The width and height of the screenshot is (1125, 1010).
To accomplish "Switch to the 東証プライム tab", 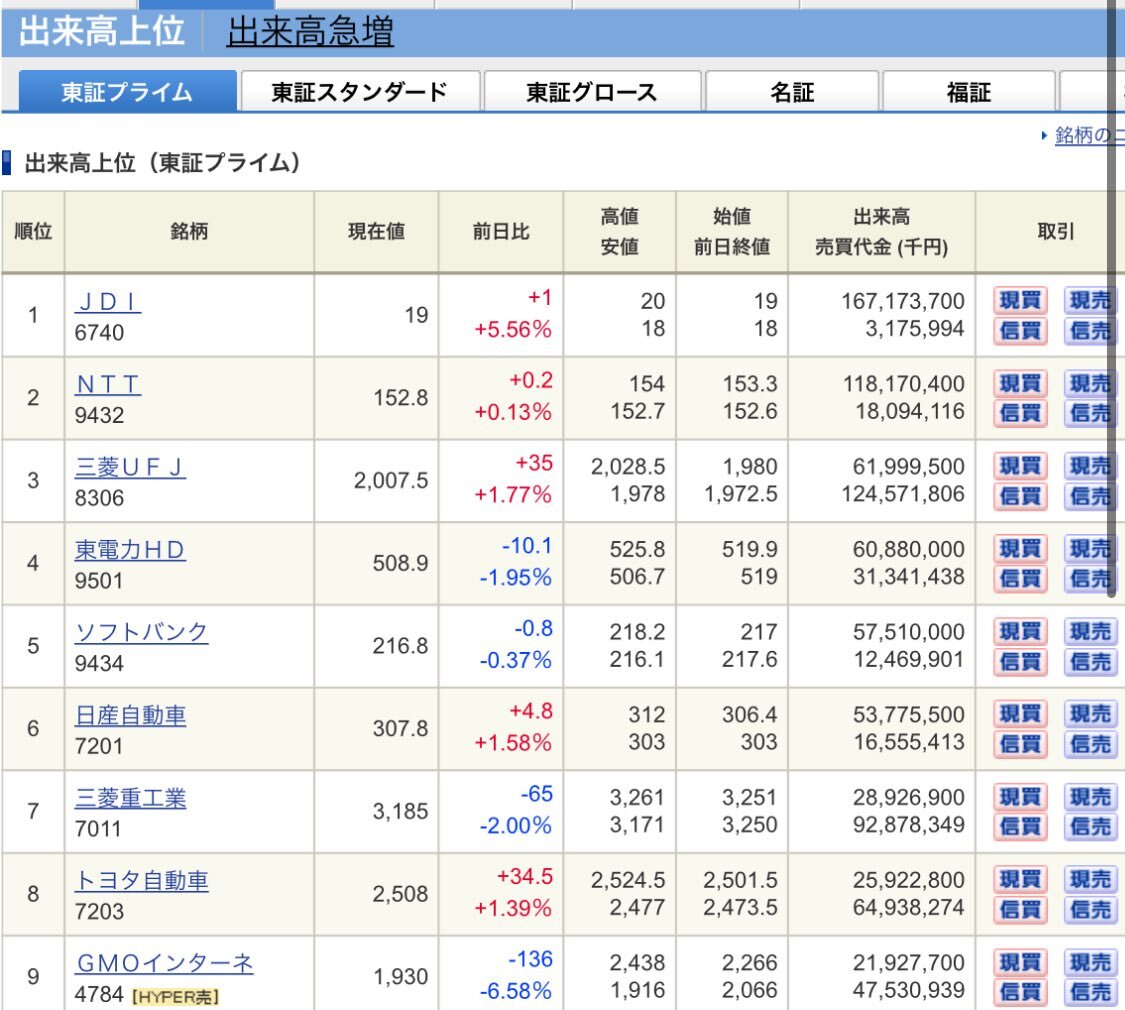I will [x=127, y=92].
